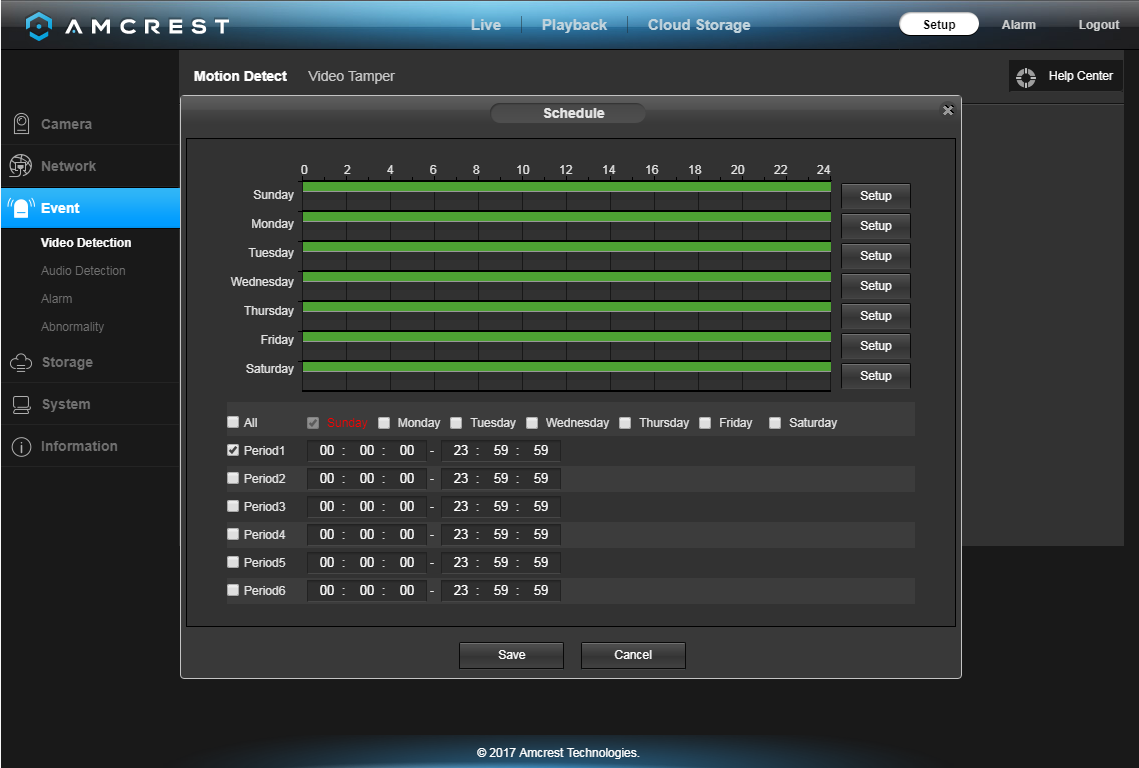Uncheck the Period1 checkbox
This screenshot has width=1139, height=768.
[233, 450]
